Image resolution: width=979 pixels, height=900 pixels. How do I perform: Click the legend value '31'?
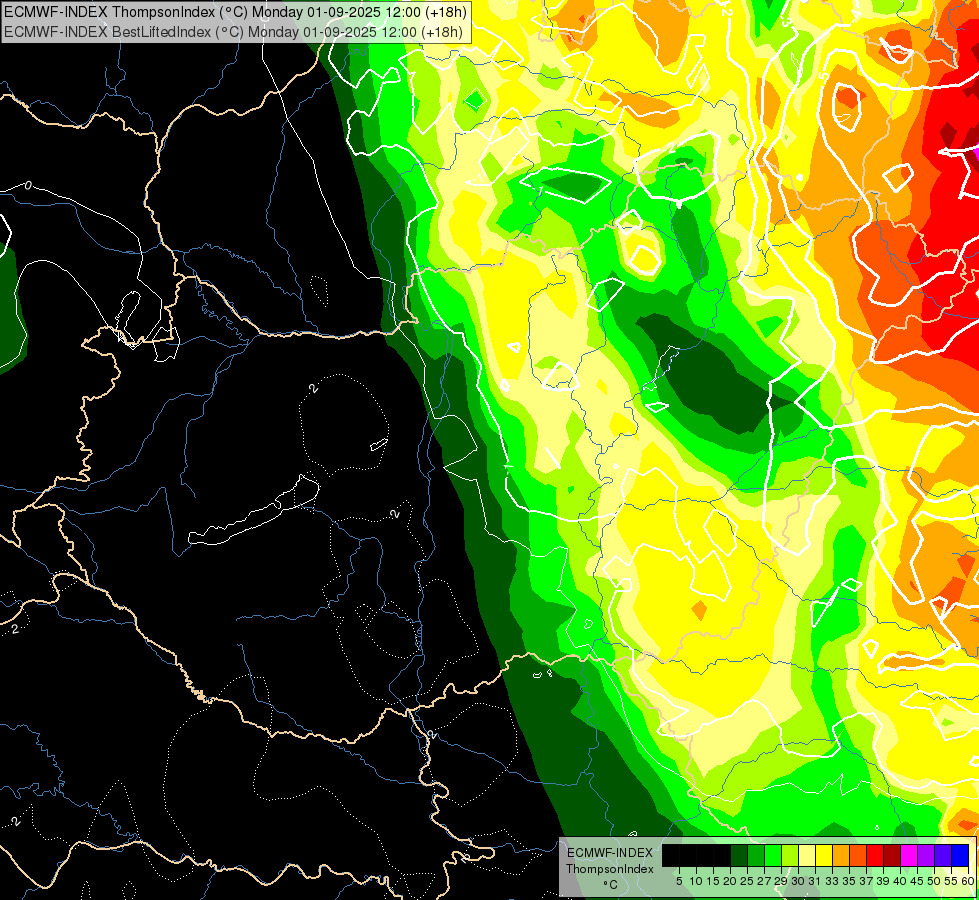pyautogui.click(x=815, y=881)
